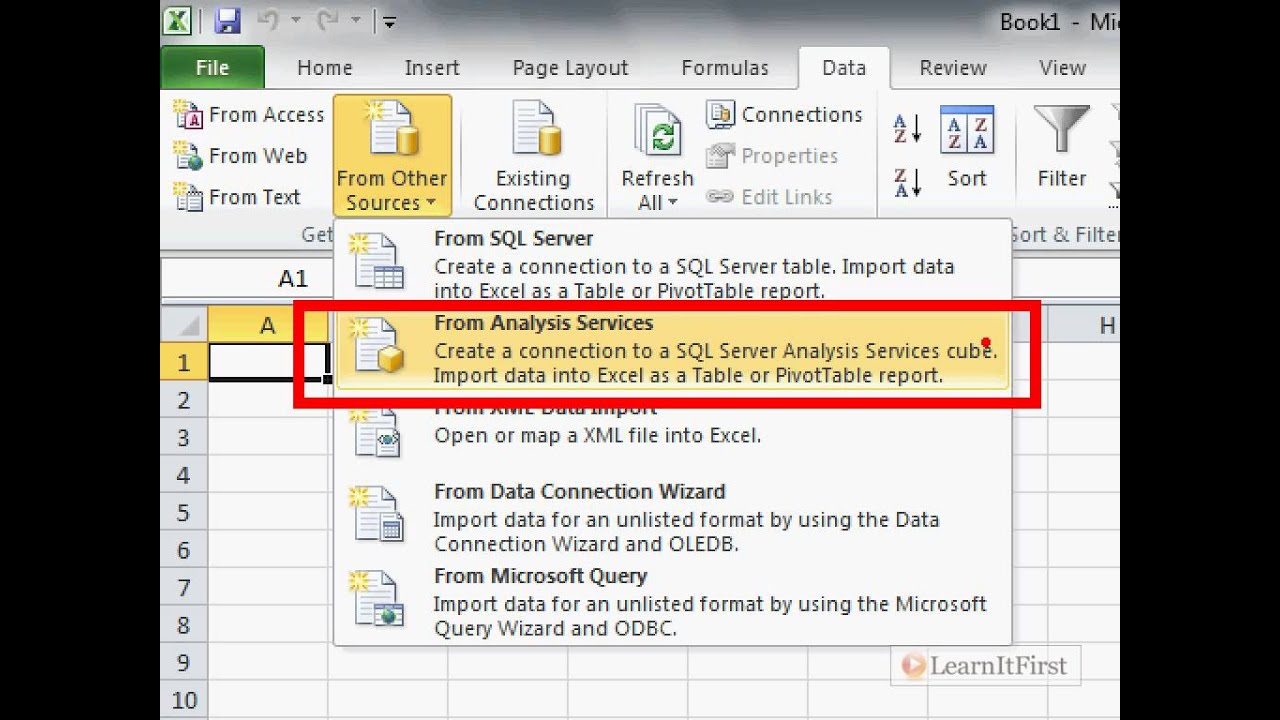Open Customize Quick Access Toolbar dropdown
The width and height of the screenshot is (1280, 720).
tap(389, 22)
